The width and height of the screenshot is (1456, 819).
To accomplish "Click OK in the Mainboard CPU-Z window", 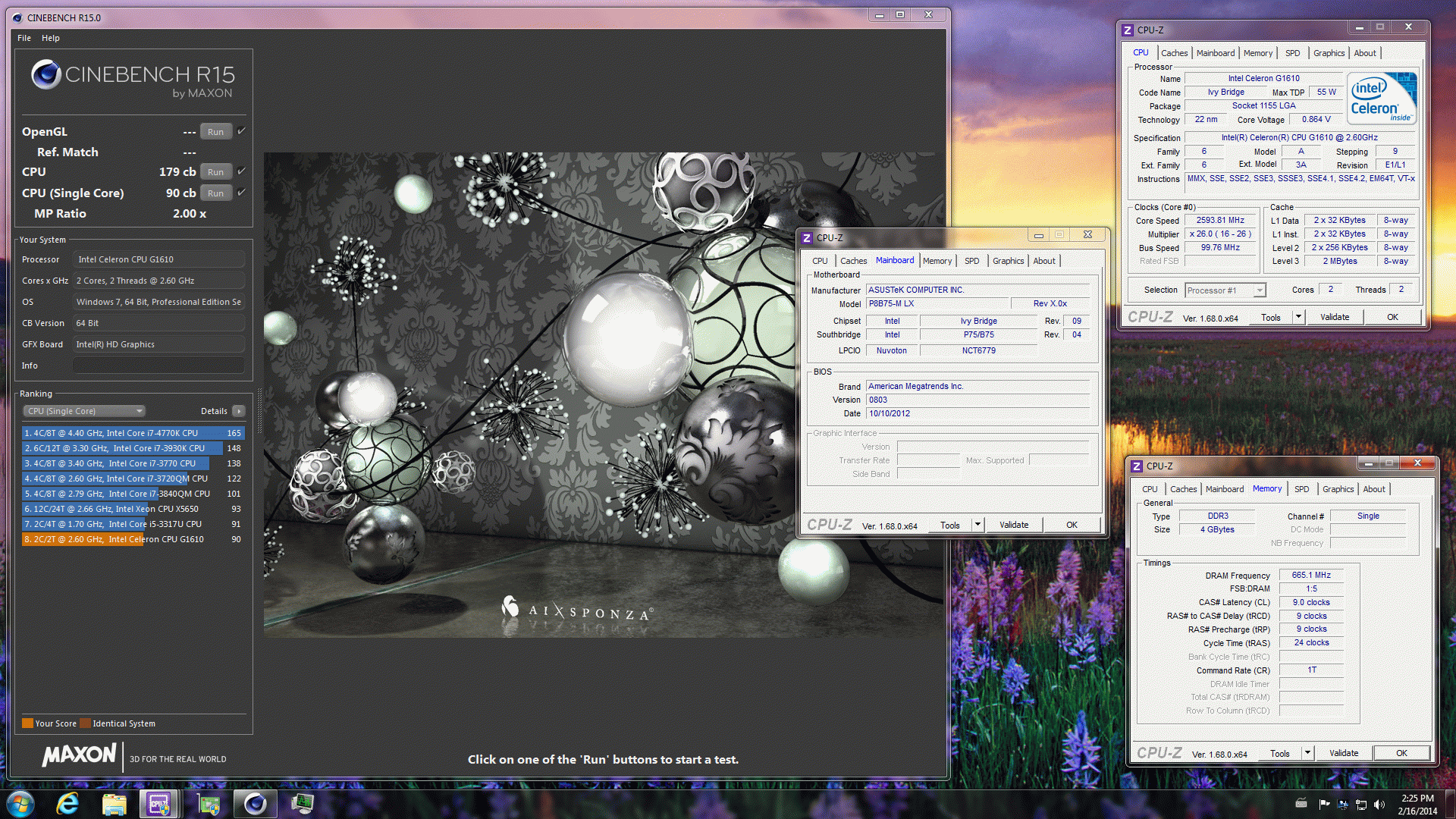I will (x=1072, y=525).
